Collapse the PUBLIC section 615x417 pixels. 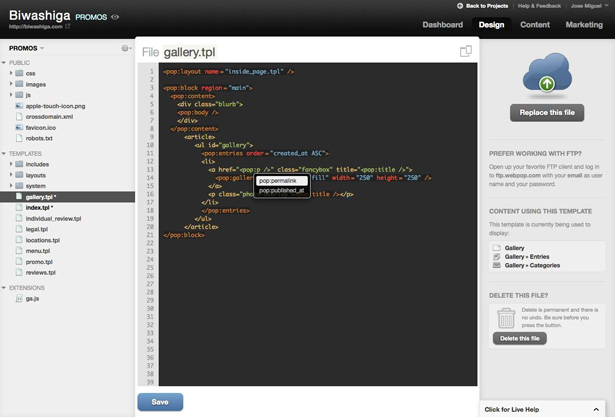coord(4,62)
